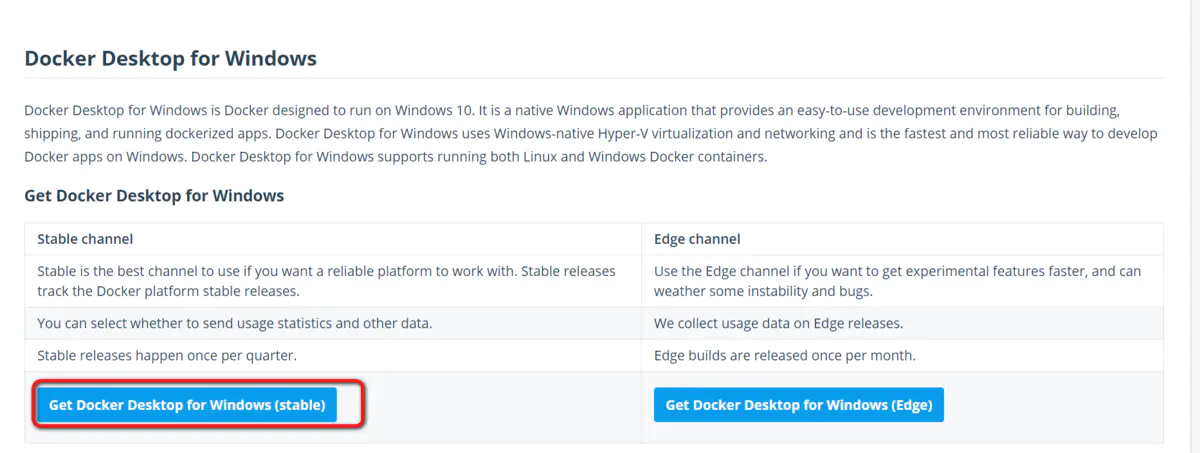1200x453 pixels.
Task: Click the 'Use the Edge channel' description text
Action: [897, 281]
